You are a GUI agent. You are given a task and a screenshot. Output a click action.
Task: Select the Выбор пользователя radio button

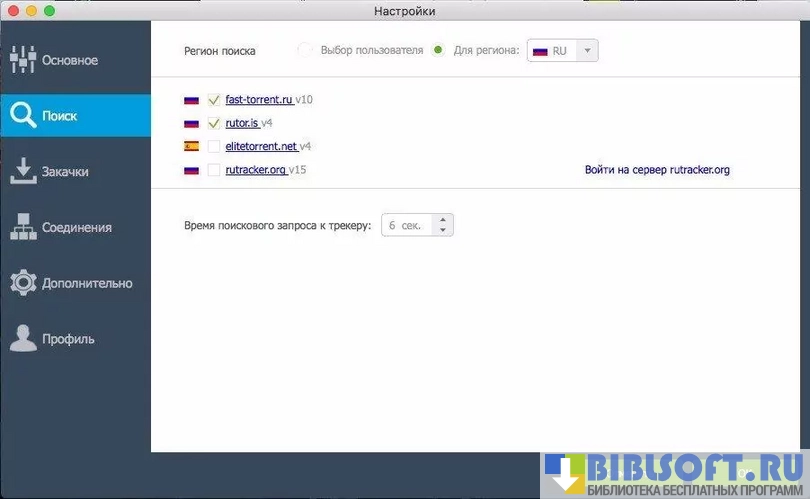[306, 50]
